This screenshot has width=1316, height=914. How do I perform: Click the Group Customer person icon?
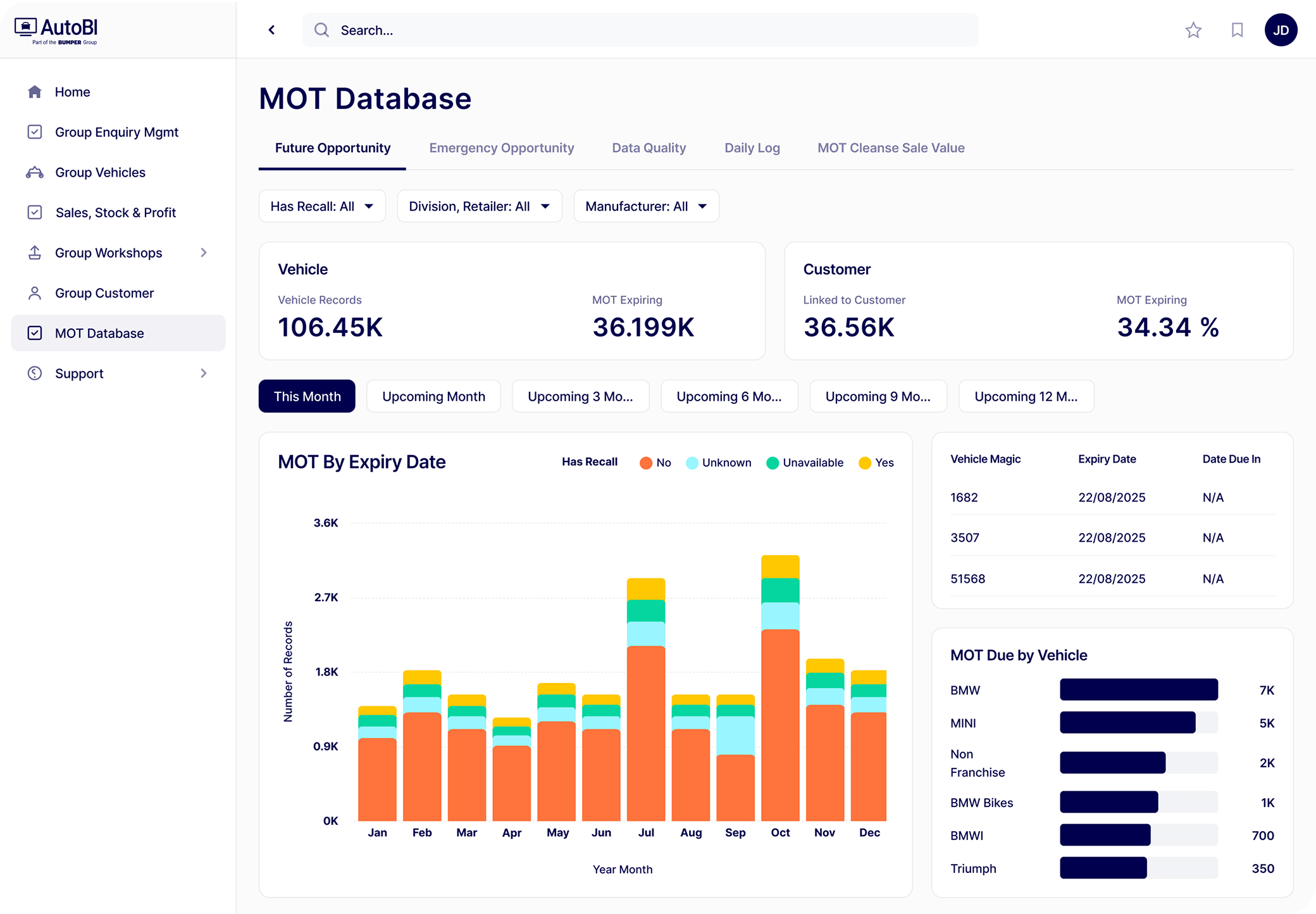pyautogui.click(x=35, y=293)
